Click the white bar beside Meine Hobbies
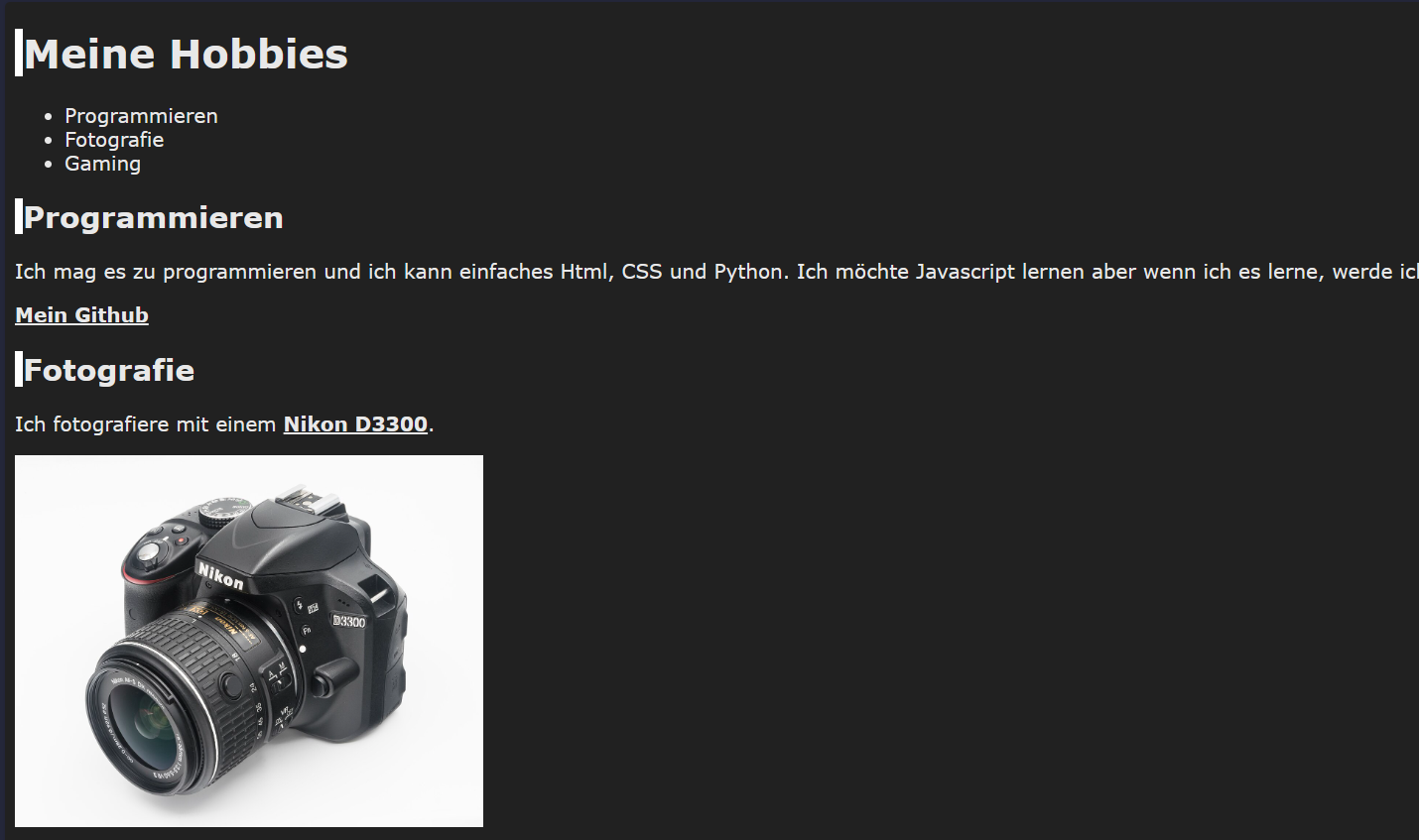 19,53
